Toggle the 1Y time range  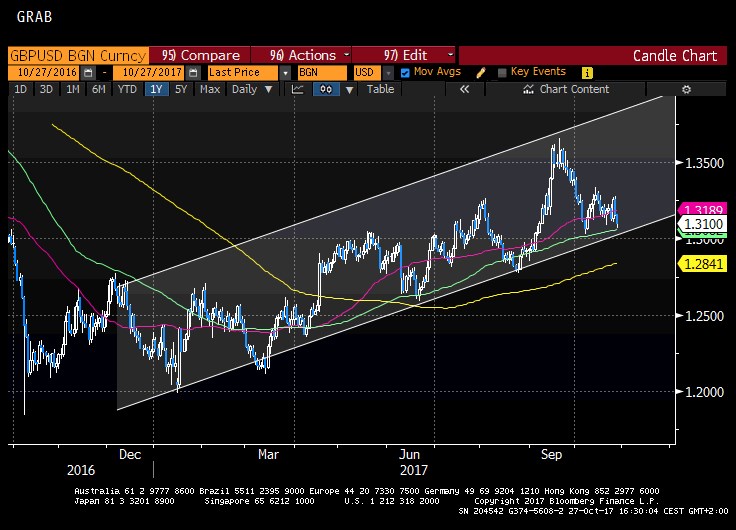tap(155, 90)
